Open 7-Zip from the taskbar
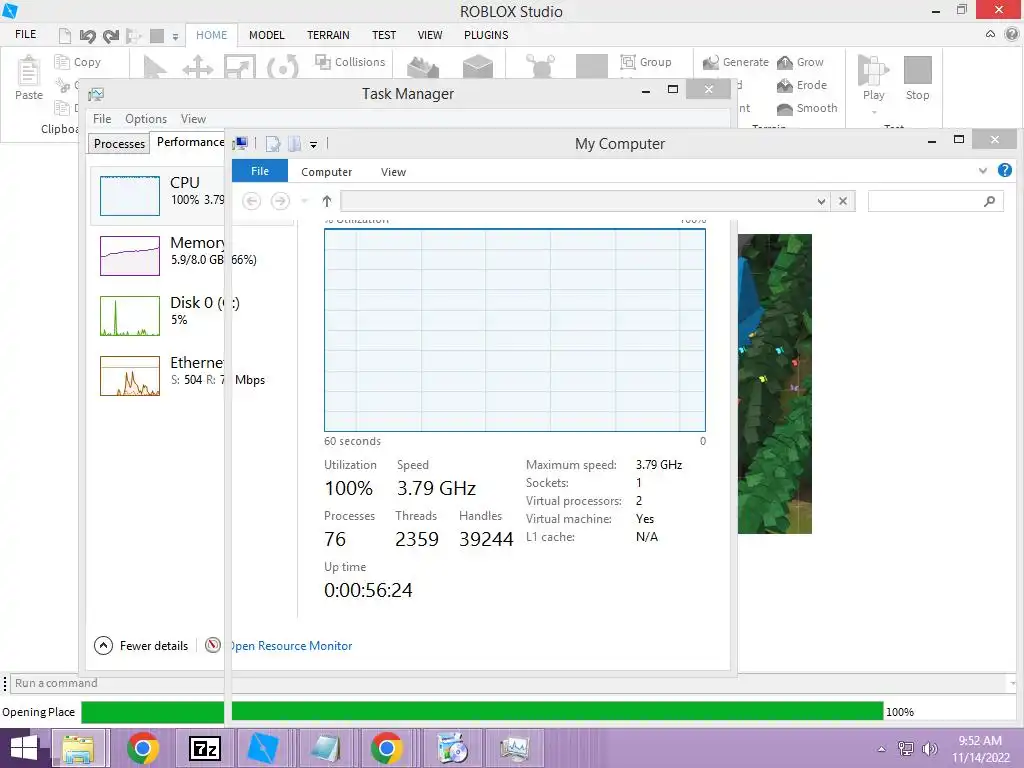This screenshot has height=768, width=1024. click(204, 748)
